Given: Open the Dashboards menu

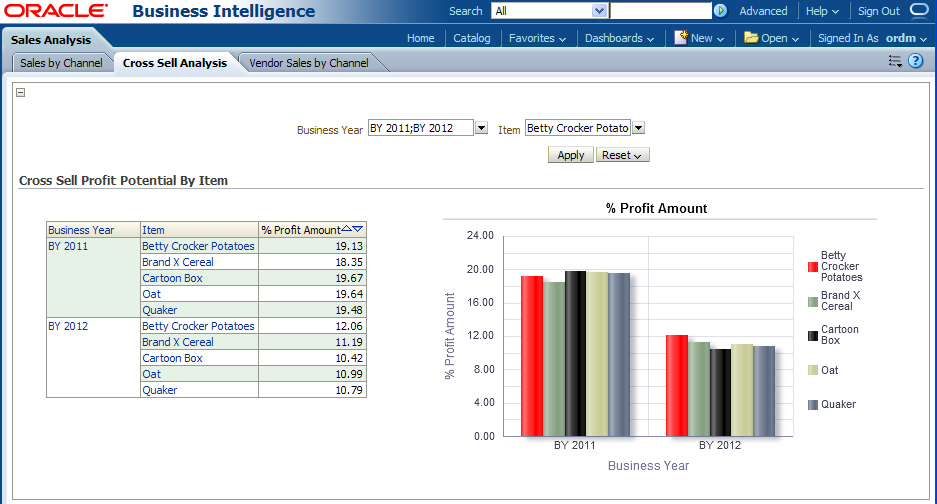Looking at the screenshot, I should 619,38.
